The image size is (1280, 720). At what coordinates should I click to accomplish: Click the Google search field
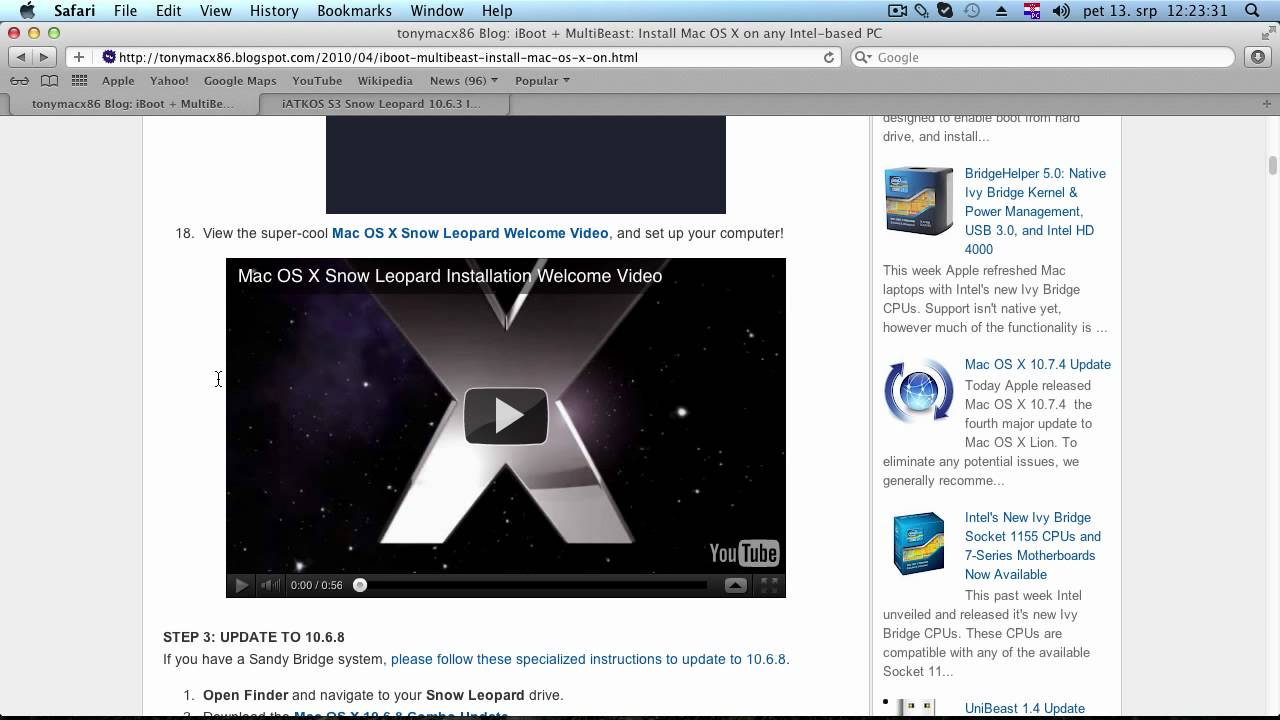click(x=1044, y=57)
